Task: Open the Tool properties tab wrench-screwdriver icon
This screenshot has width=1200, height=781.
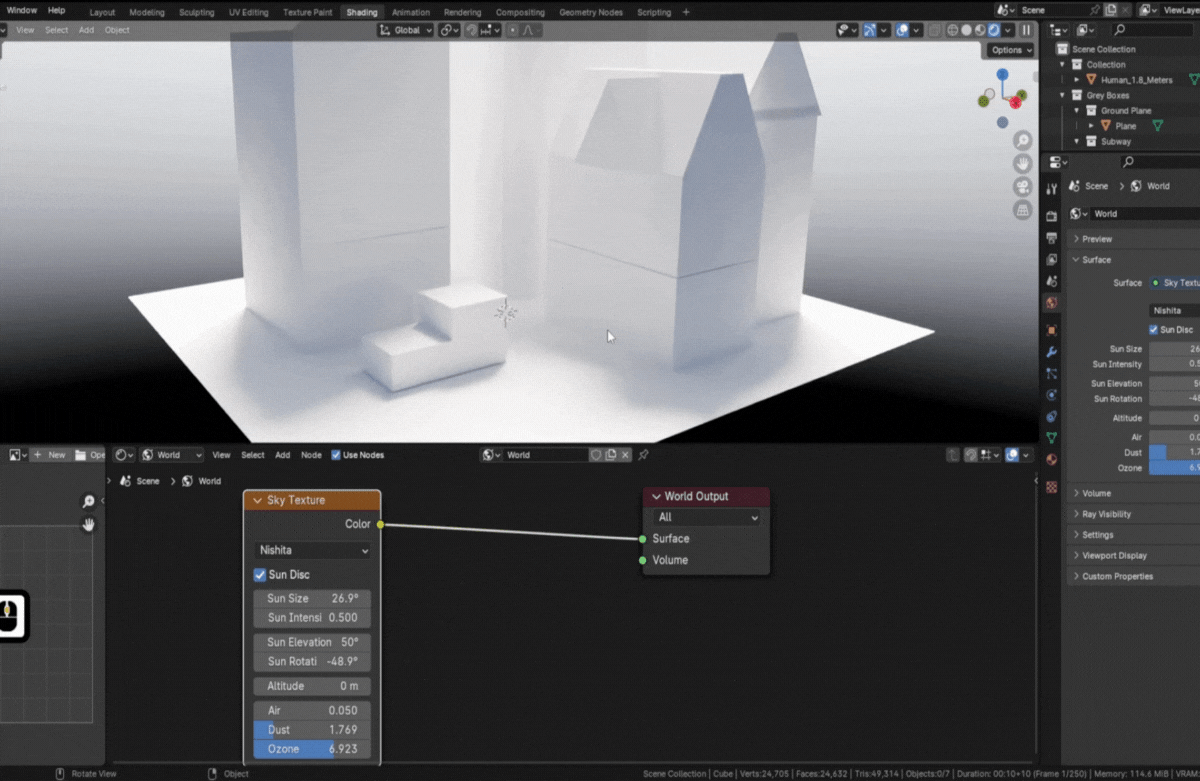Action: [x=1051, y=189]
